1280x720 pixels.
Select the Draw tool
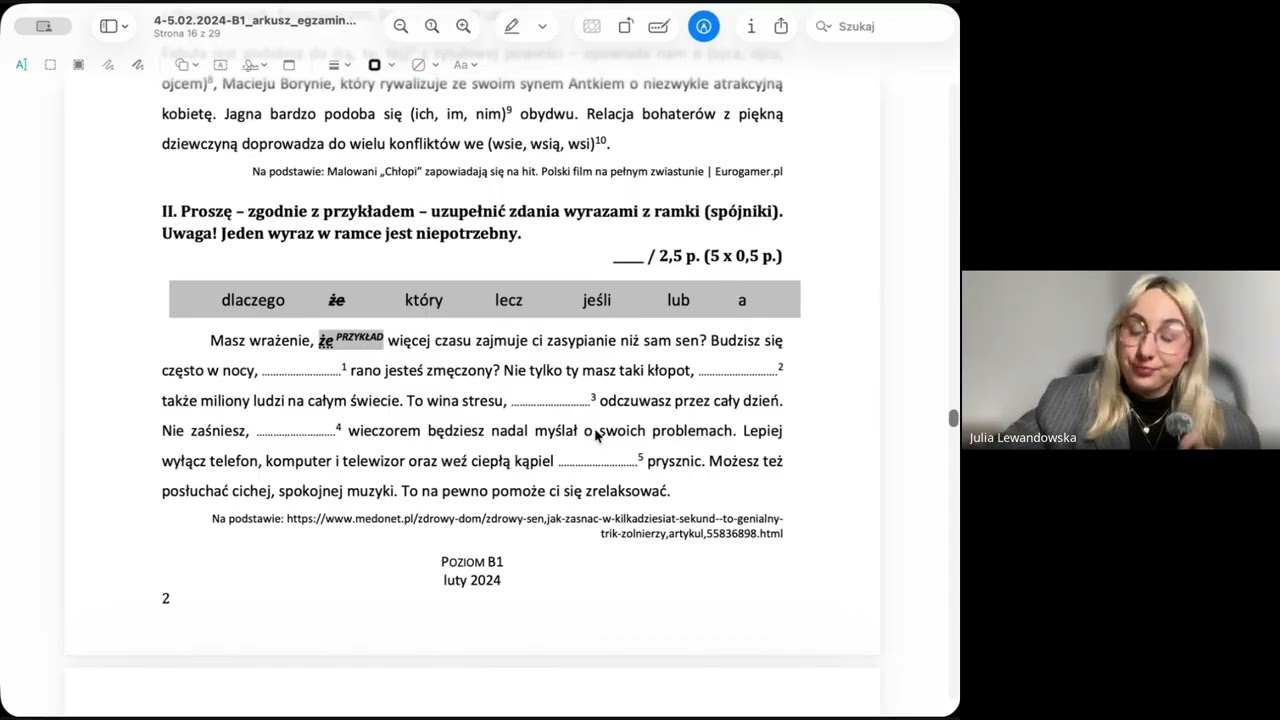point(137,65)
